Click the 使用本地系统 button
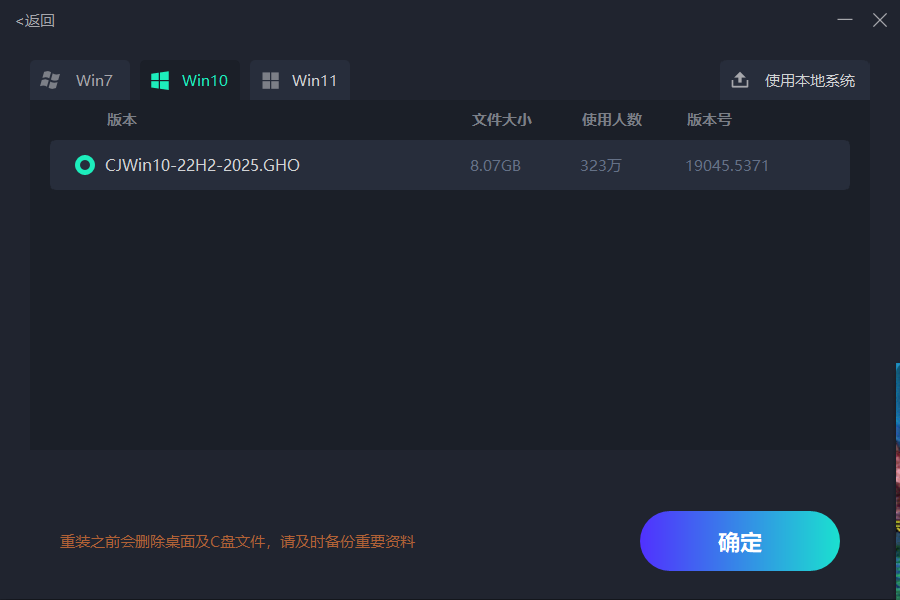 point(795,80)
